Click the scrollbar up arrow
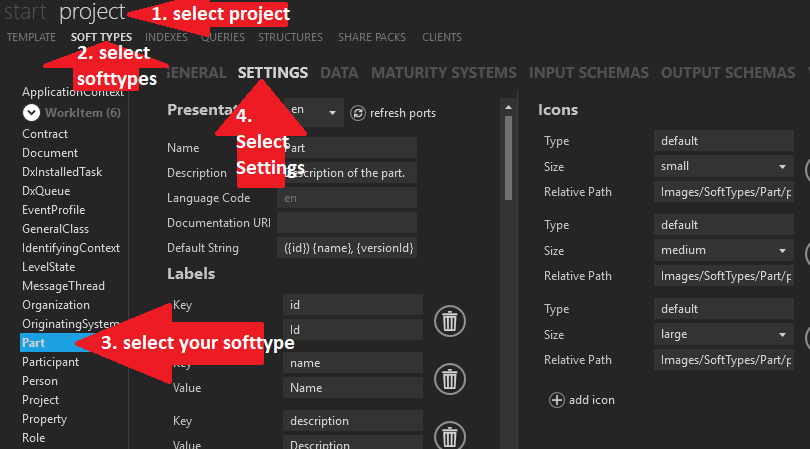This screenshot has width=810, height=449. click(508, 107)
